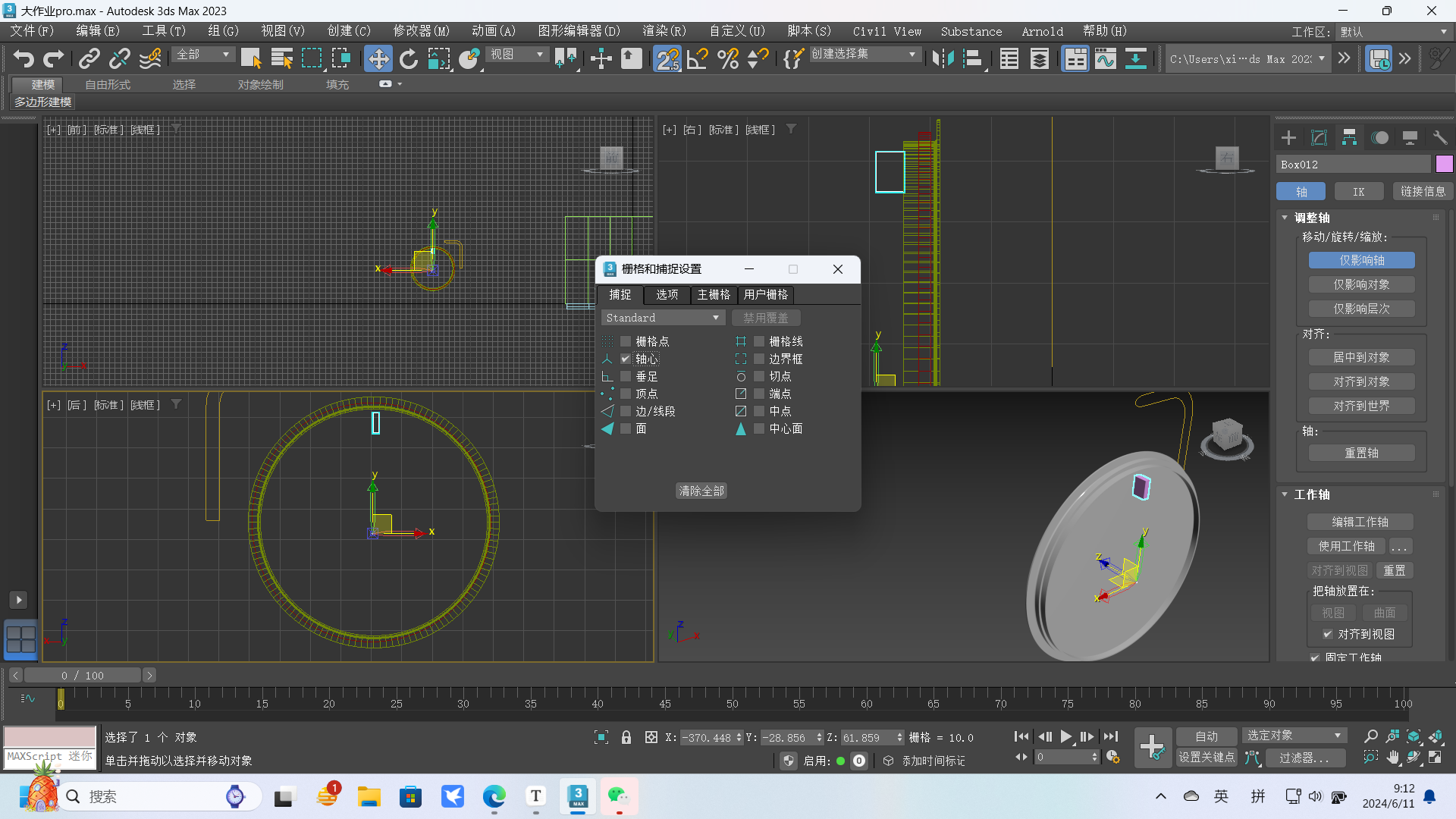Open the 图形编辑器(D) menu
The height and width of the screenshot is (819, 1456).
[x=579, y=31]
